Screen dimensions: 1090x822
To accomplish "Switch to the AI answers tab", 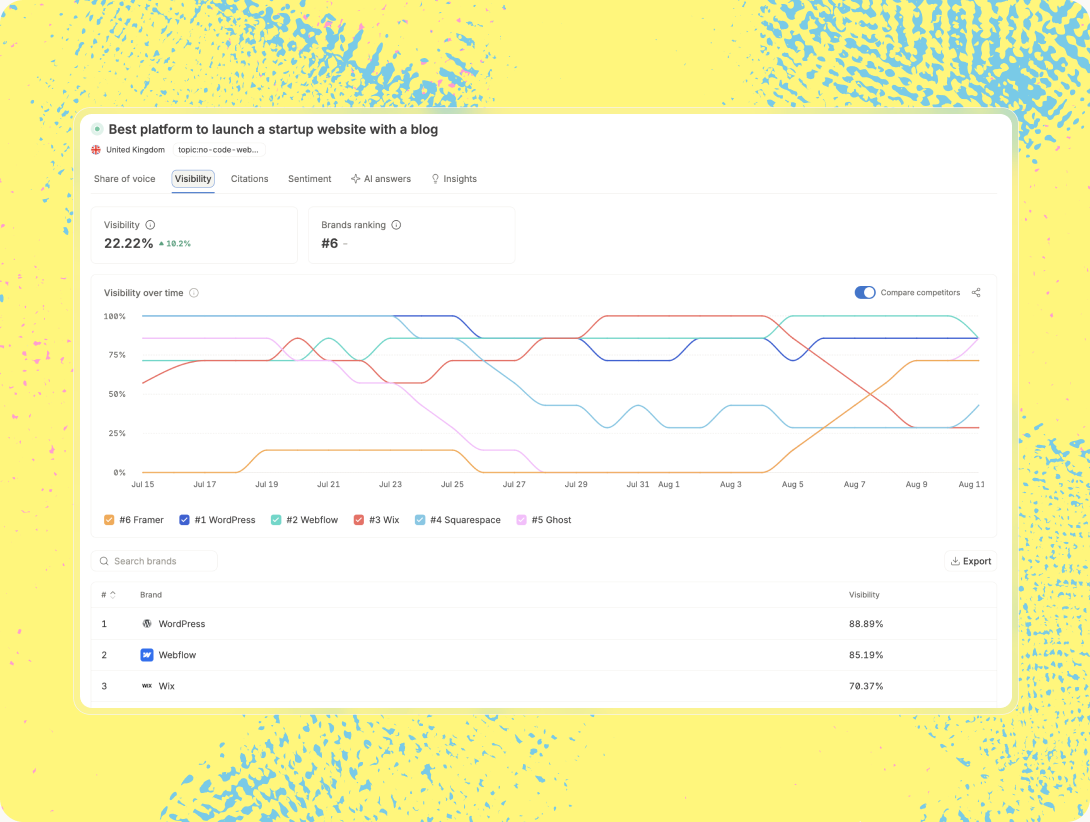I will pos(381,179).
